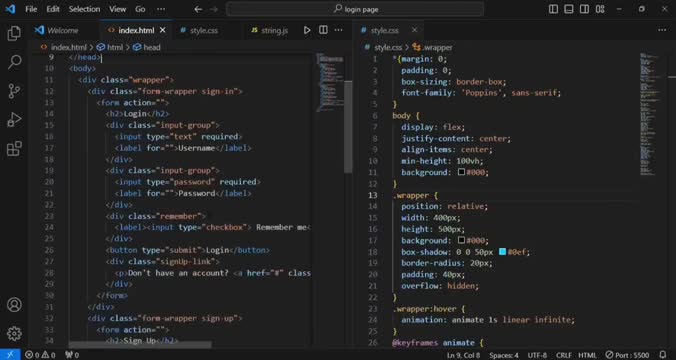
Task: Toggle the secondary side bar layout icon
Action: (x=584, y=9)
